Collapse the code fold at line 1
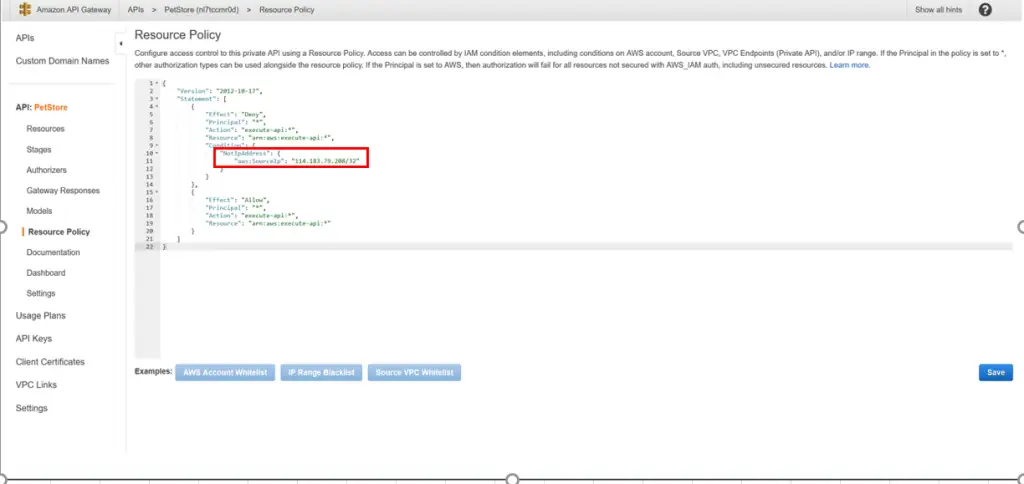Screen dimensions: 1024x484 pyautogui.click(x=157, y=84)
